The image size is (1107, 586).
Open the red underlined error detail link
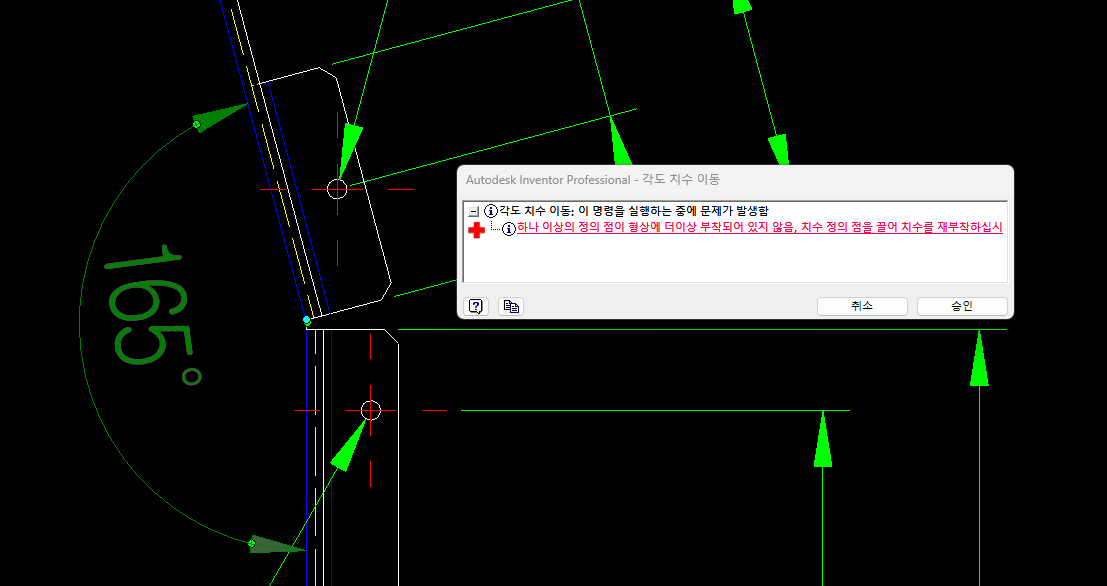pos(759,228)
